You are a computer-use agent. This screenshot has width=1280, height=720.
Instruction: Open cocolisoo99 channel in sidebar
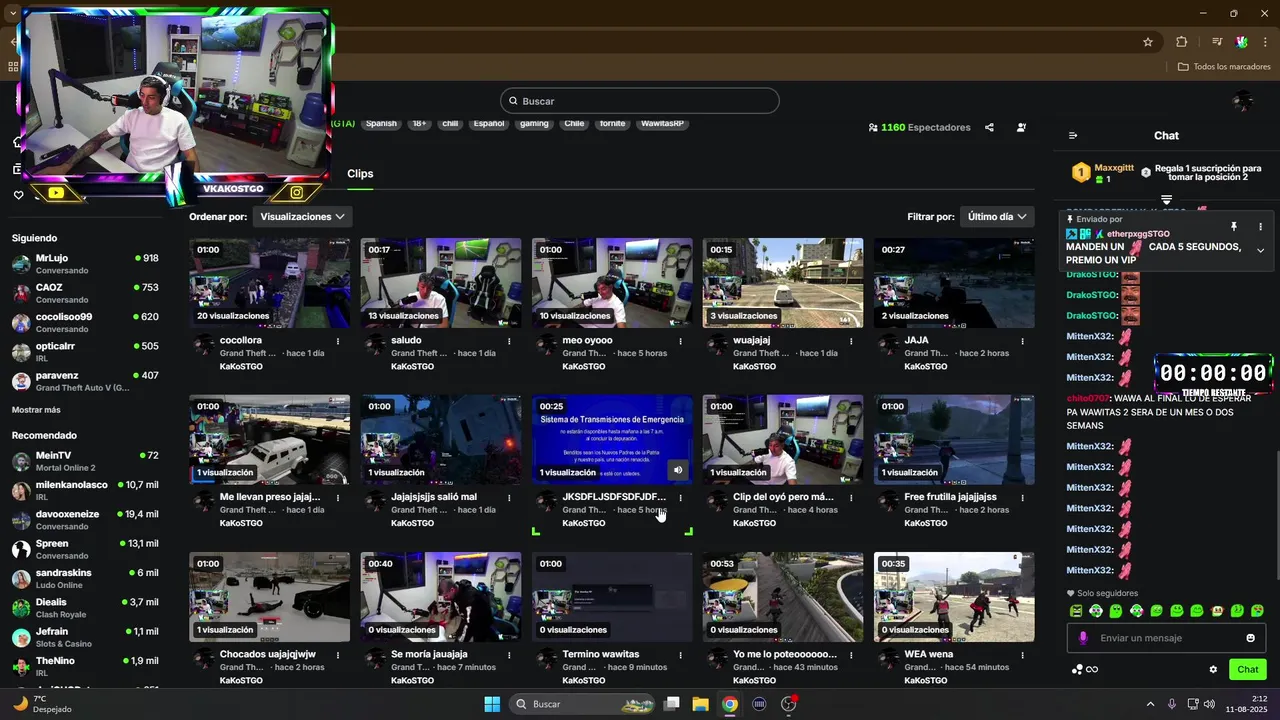click(85, 322)
